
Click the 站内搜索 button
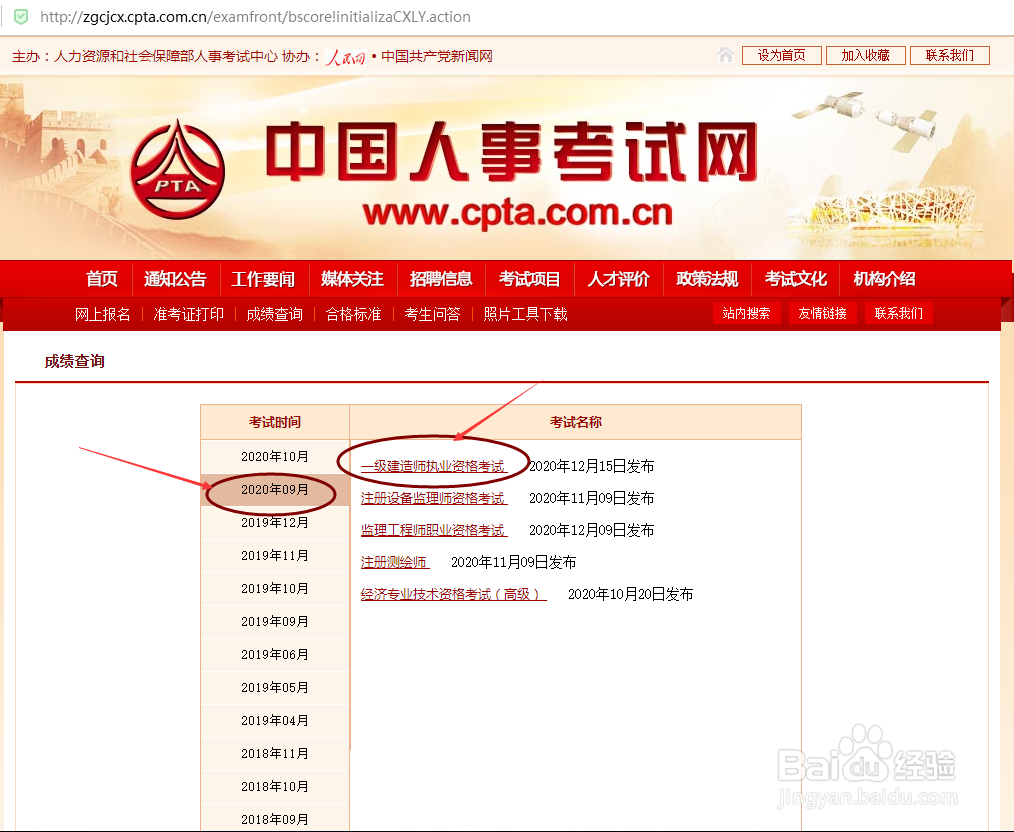747,313
